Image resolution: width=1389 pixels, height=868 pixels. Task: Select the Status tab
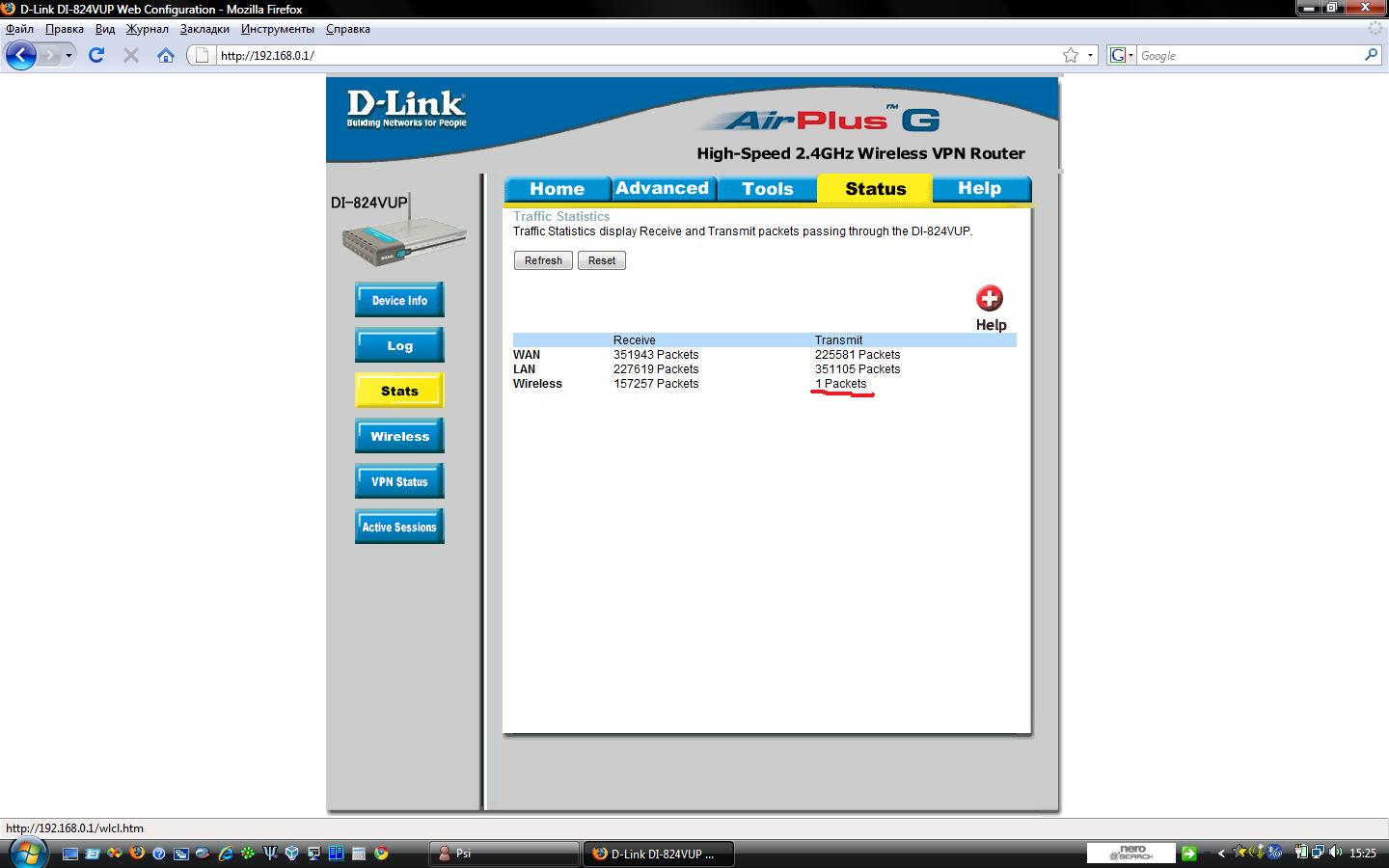pyautogui.click(x=875, y=189)
